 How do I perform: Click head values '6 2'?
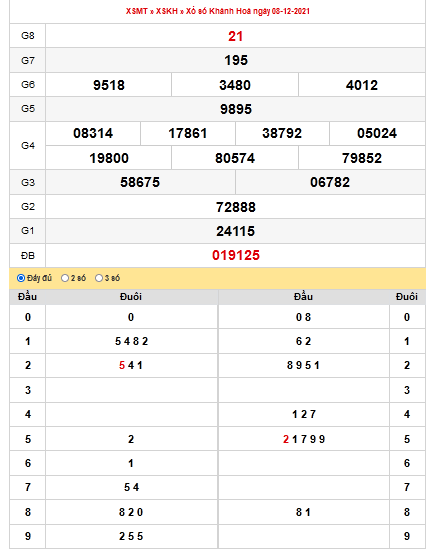pos(303,341)
